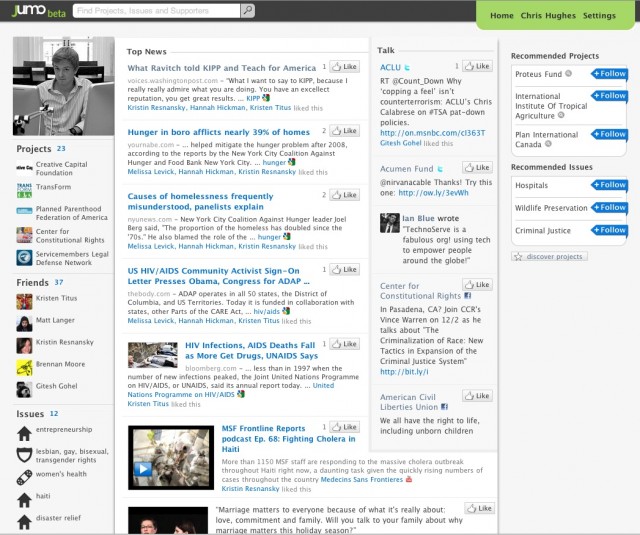Follow the Criminal Justice issue

pyautogui.click(x=609, y=230)
